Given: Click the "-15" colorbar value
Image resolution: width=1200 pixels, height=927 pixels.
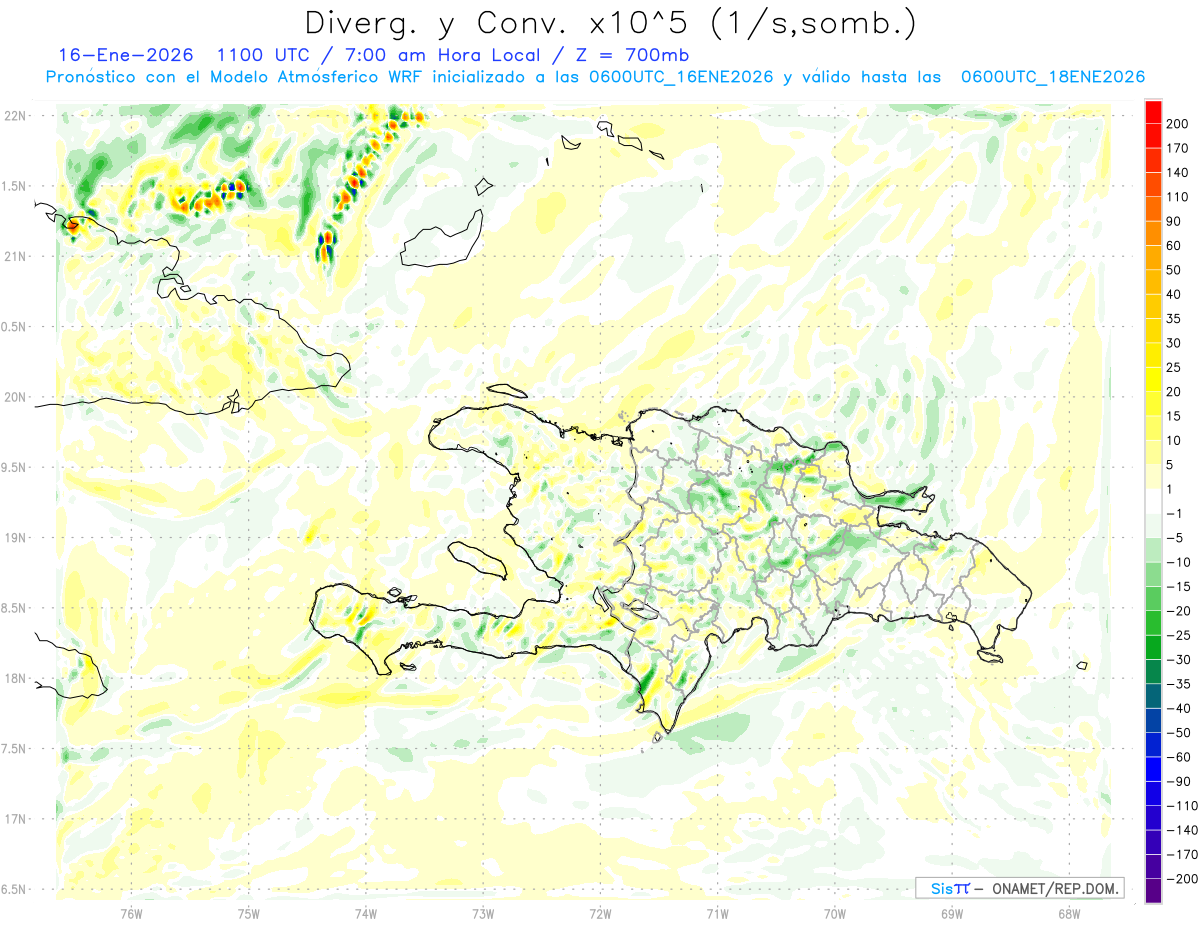Looking at the screenshot, I should pos(1178,586).
